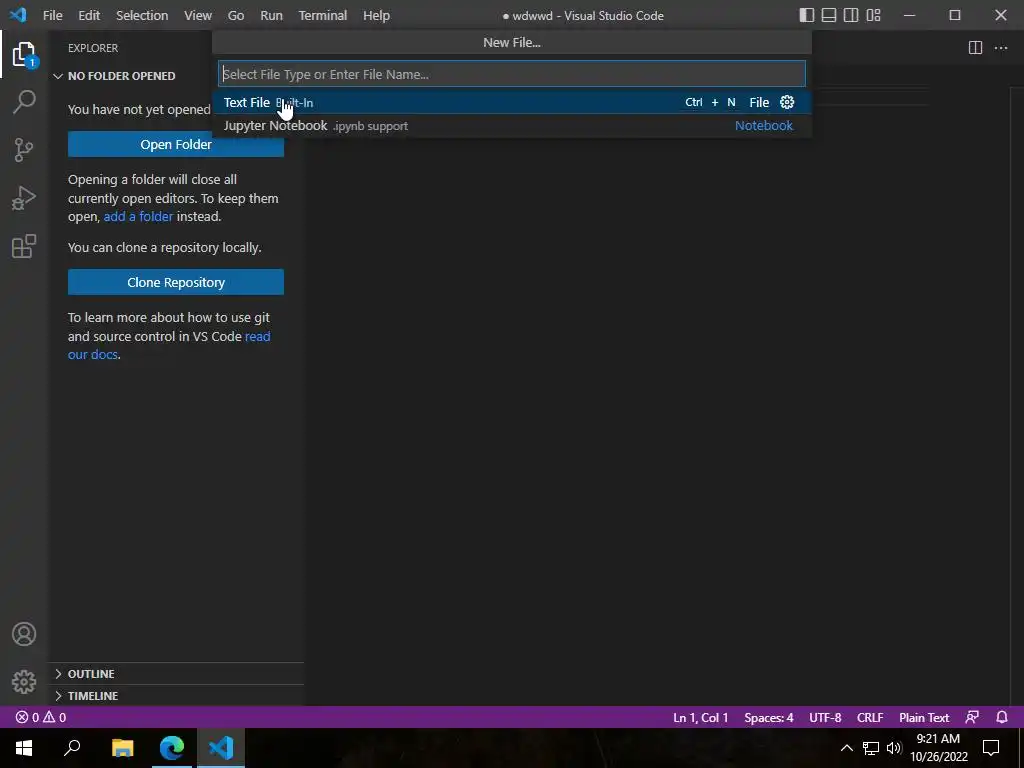Click Ln 1, Col 1 in status bar
The width and height of the screenshot is (1024, 768).
point(700,717)
